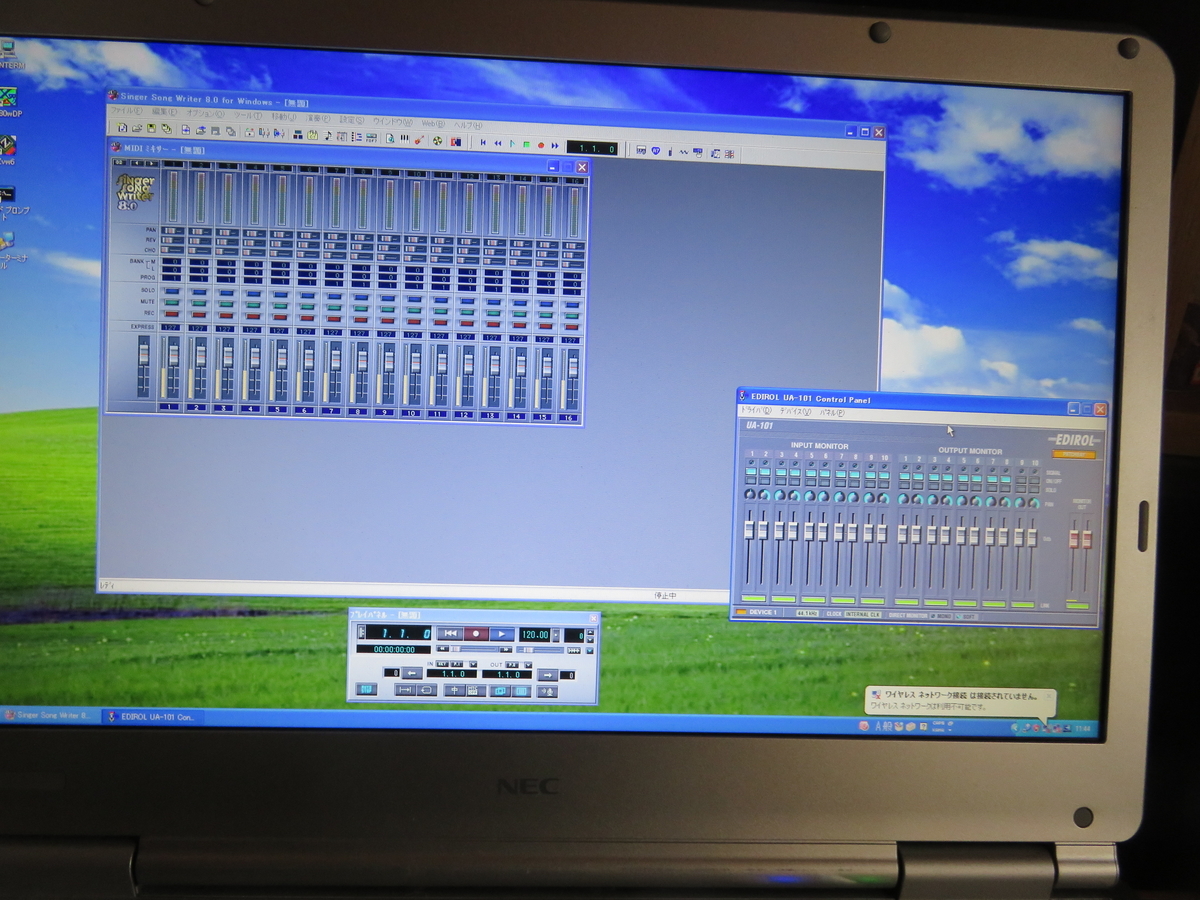Open the blue dropdown arrow beside the Play Panel tempo slider

[590, 651]
